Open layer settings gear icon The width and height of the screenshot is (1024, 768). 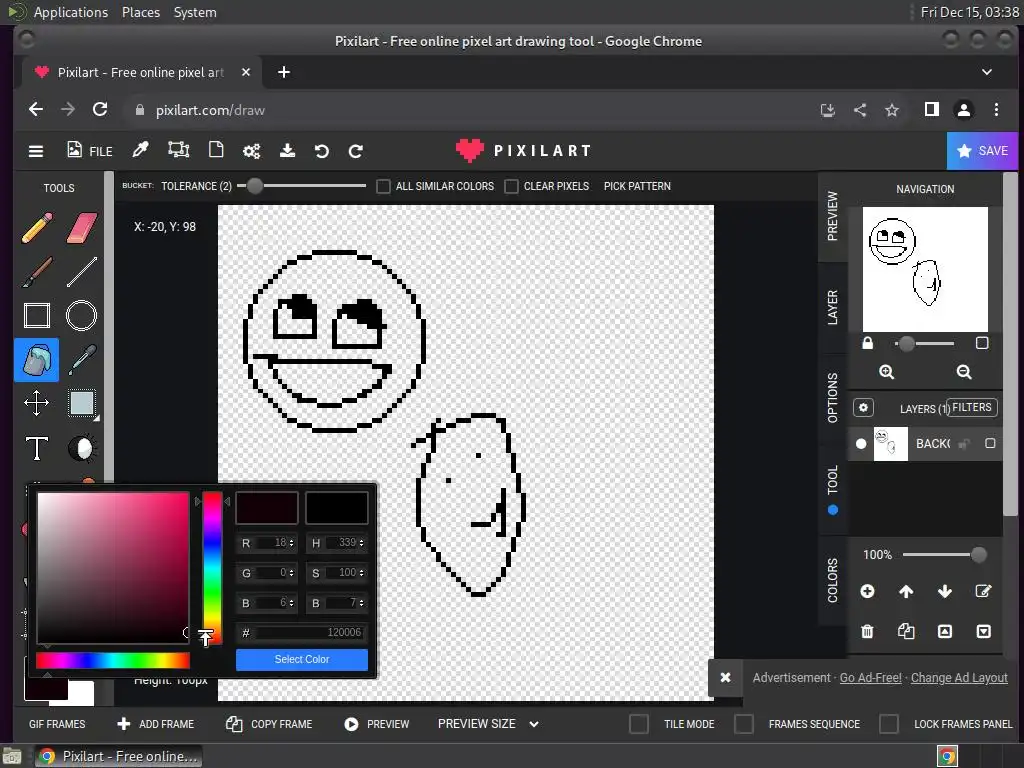(x=863, y=408)
